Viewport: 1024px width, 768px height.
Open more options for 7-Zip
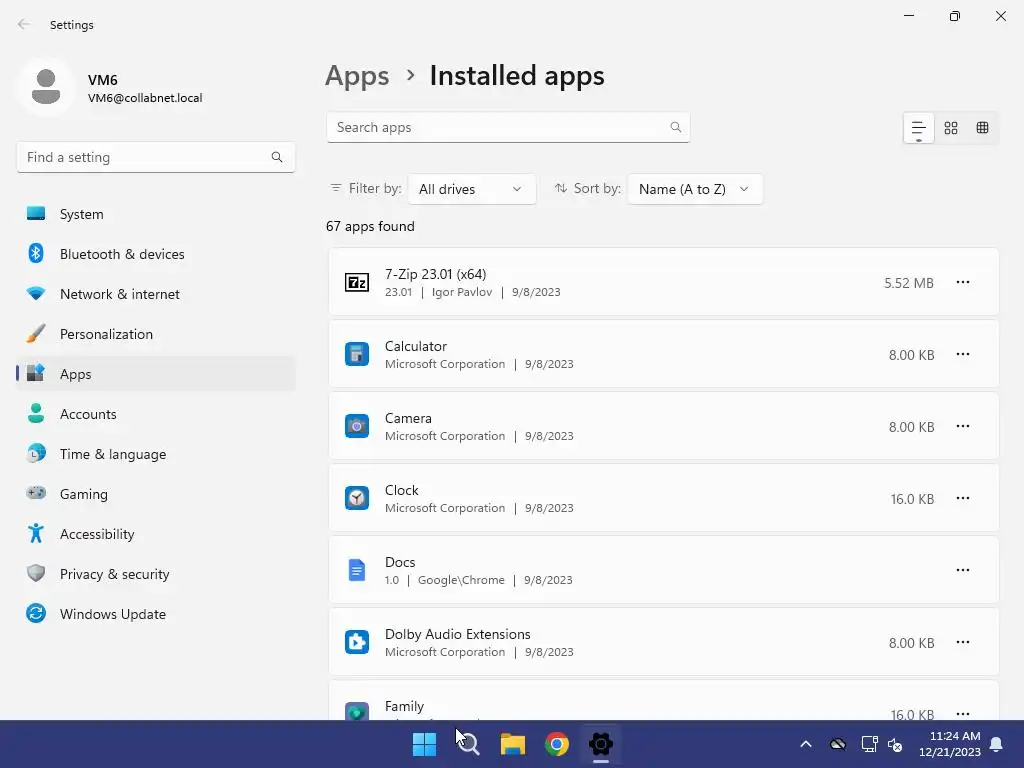pos(963,282)
